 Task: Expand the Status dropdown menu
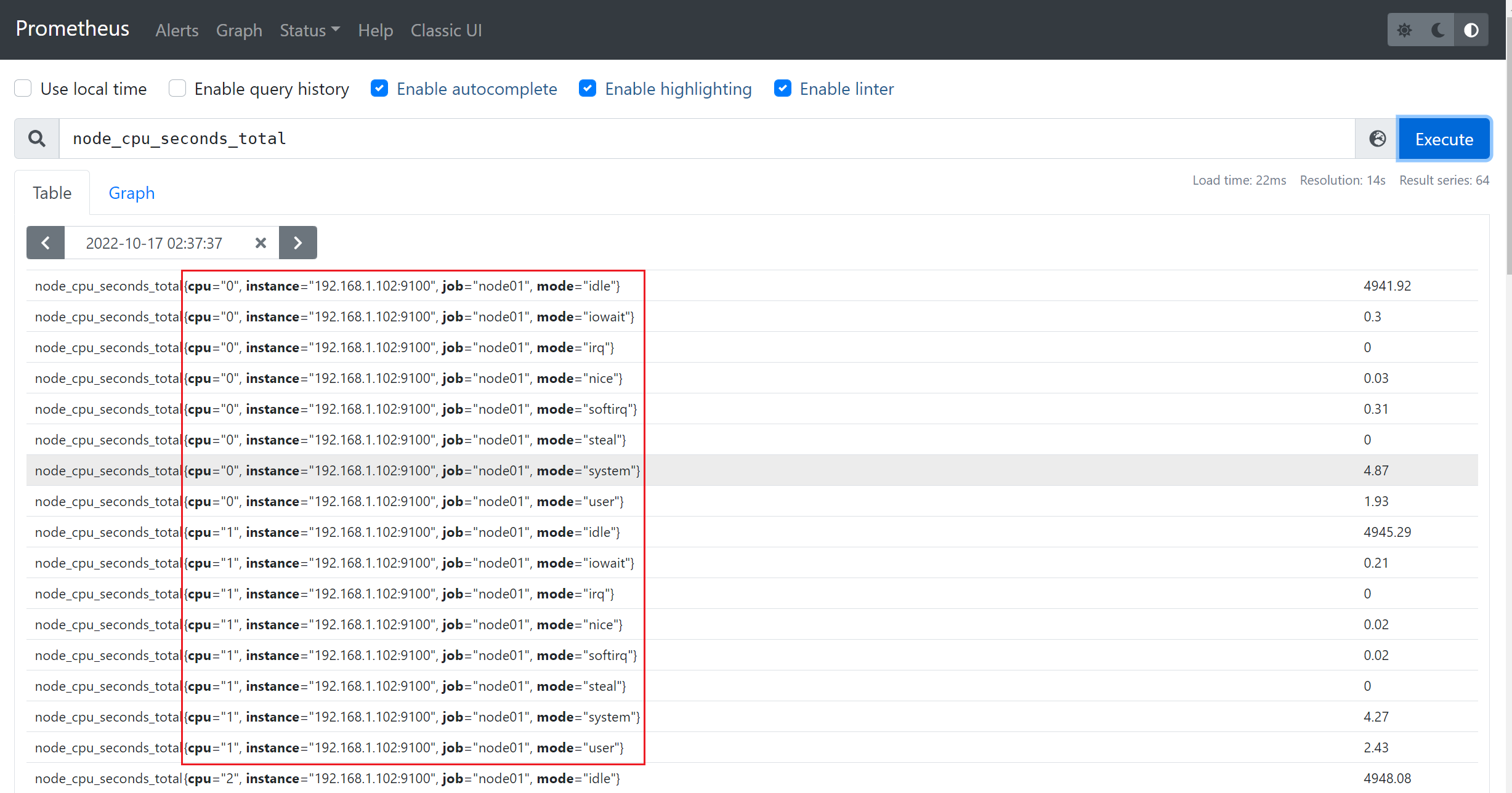(310, 30)
